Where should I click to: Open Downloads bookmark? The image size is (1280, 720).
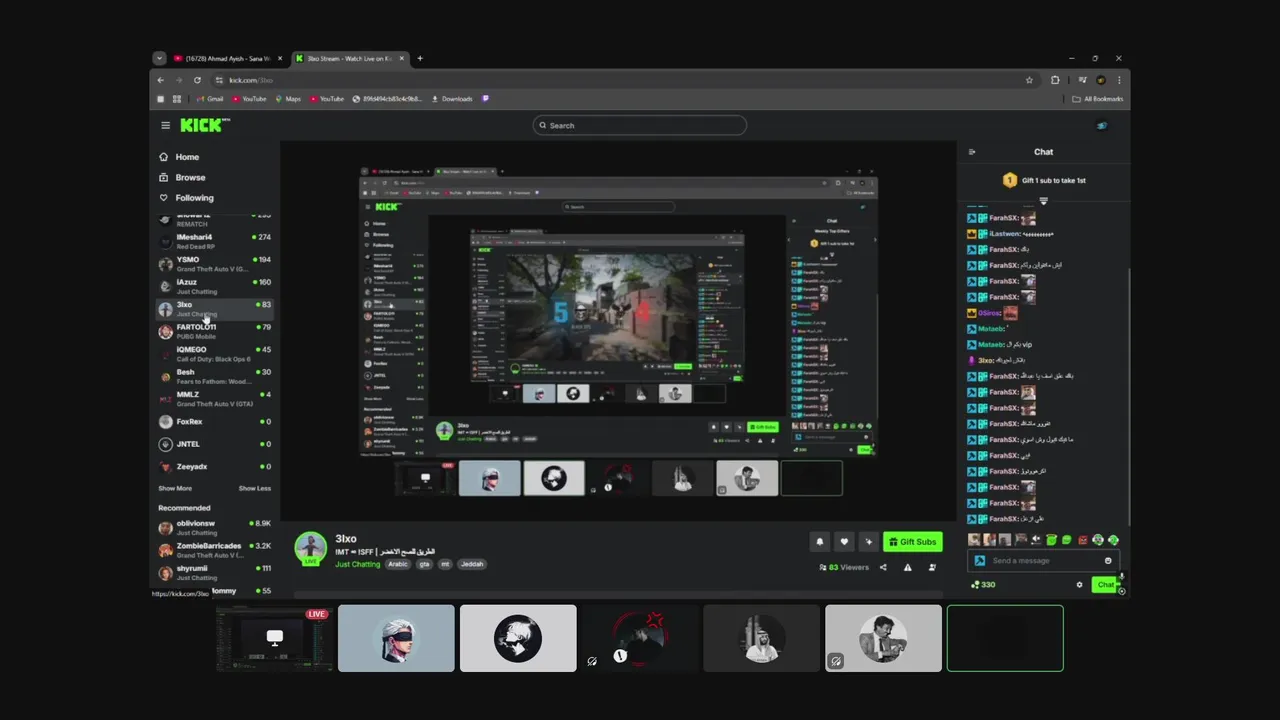click(452, 99)
